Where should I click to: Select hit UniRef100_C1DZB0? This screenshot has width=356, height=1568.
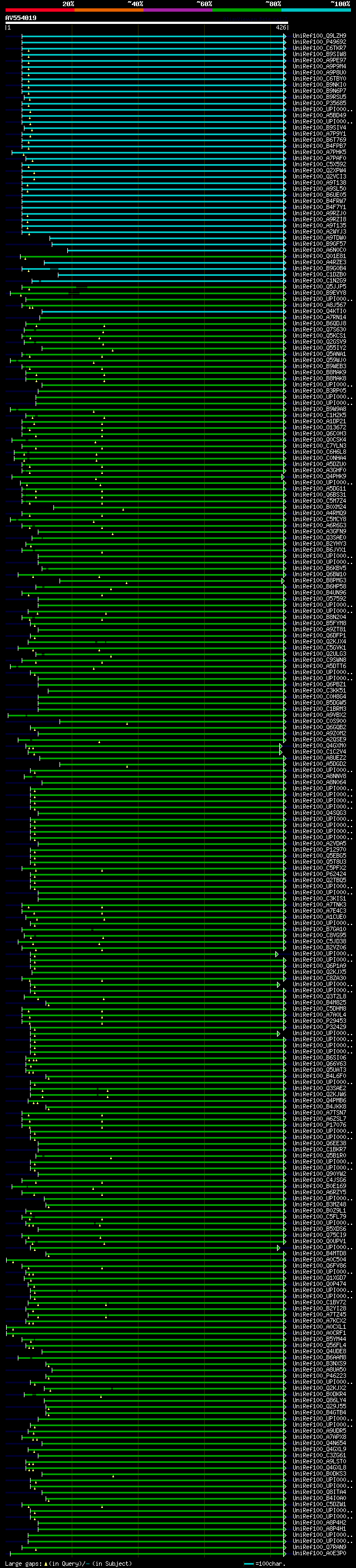[319, 275]
